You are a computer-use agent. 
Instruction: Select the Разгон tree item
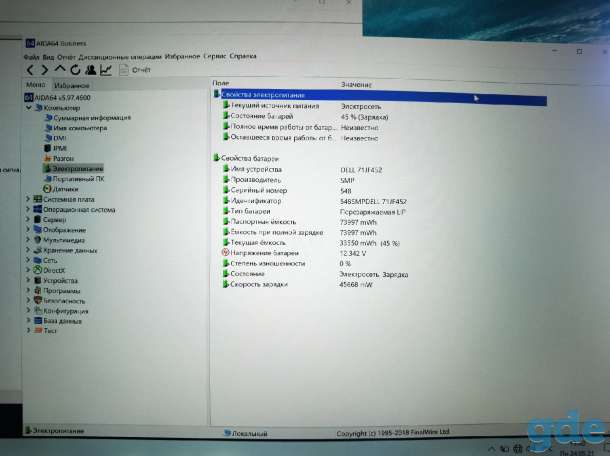tap(59, 158)
